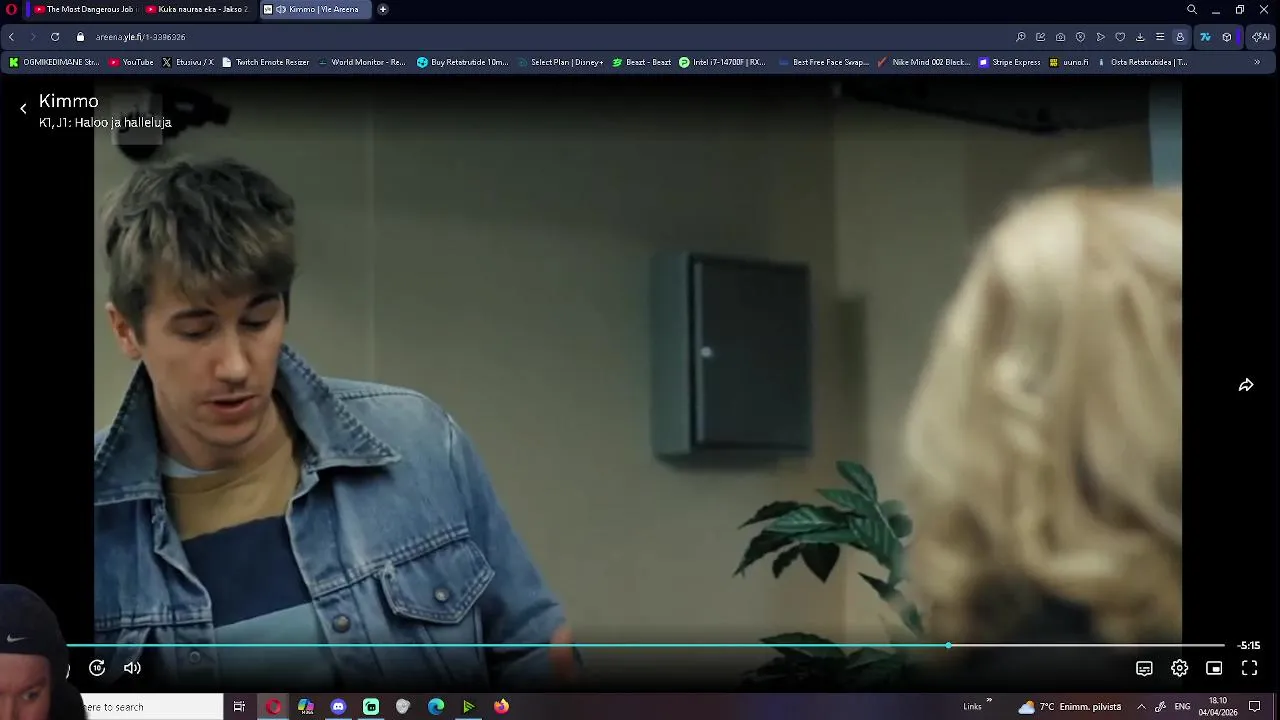1280x720 pixels.
Task: Open the Twitch Emote Resizer bookmark
Action: (265, 62)
